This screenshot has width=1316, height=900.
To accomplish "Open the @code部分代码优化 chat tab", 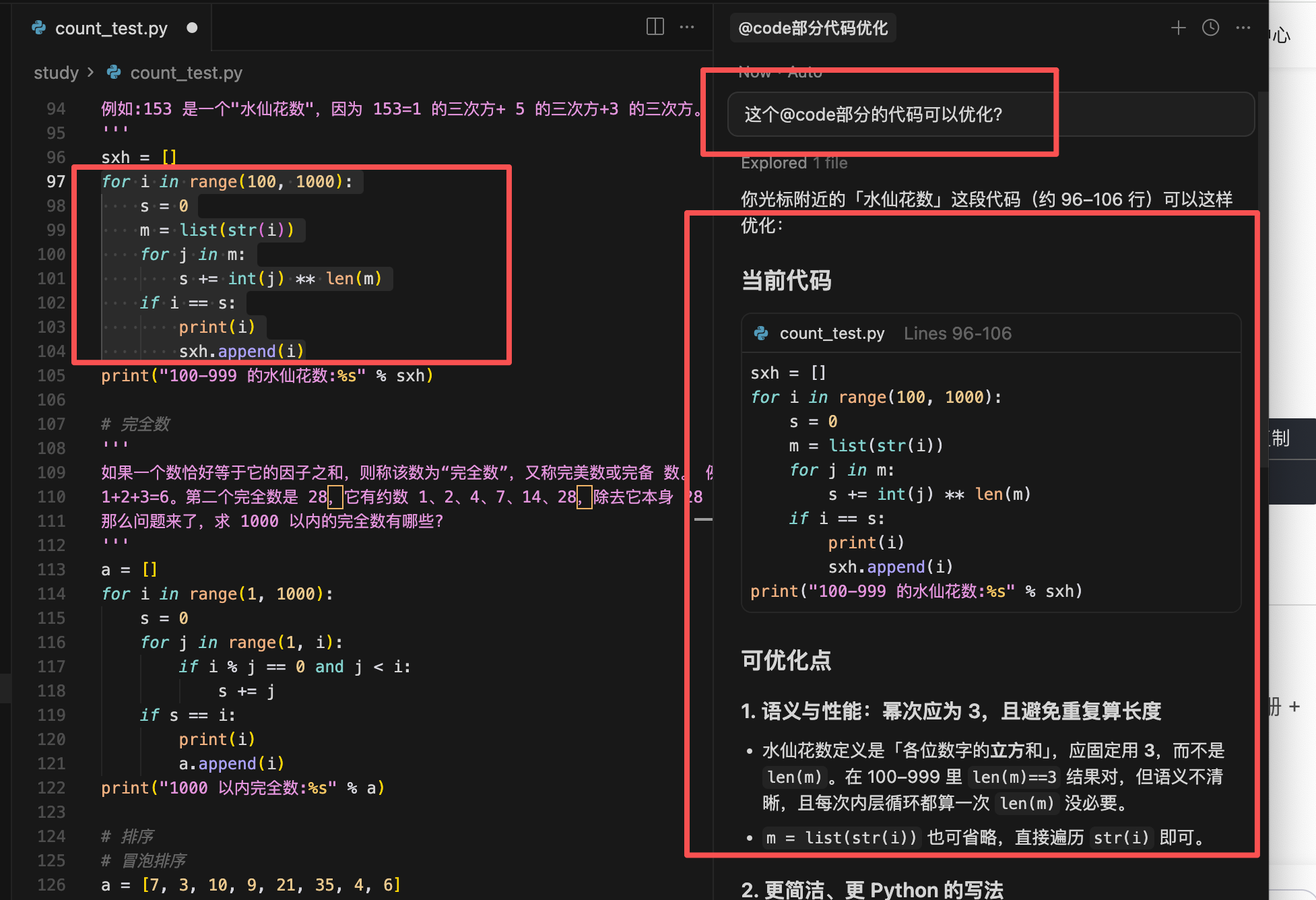I will click(812, 28).
